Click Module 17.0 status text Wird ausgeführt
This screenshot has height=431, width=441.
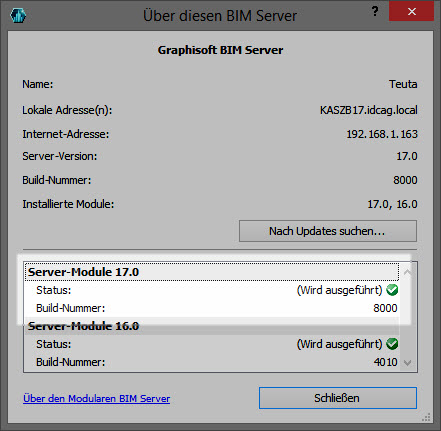339,290
